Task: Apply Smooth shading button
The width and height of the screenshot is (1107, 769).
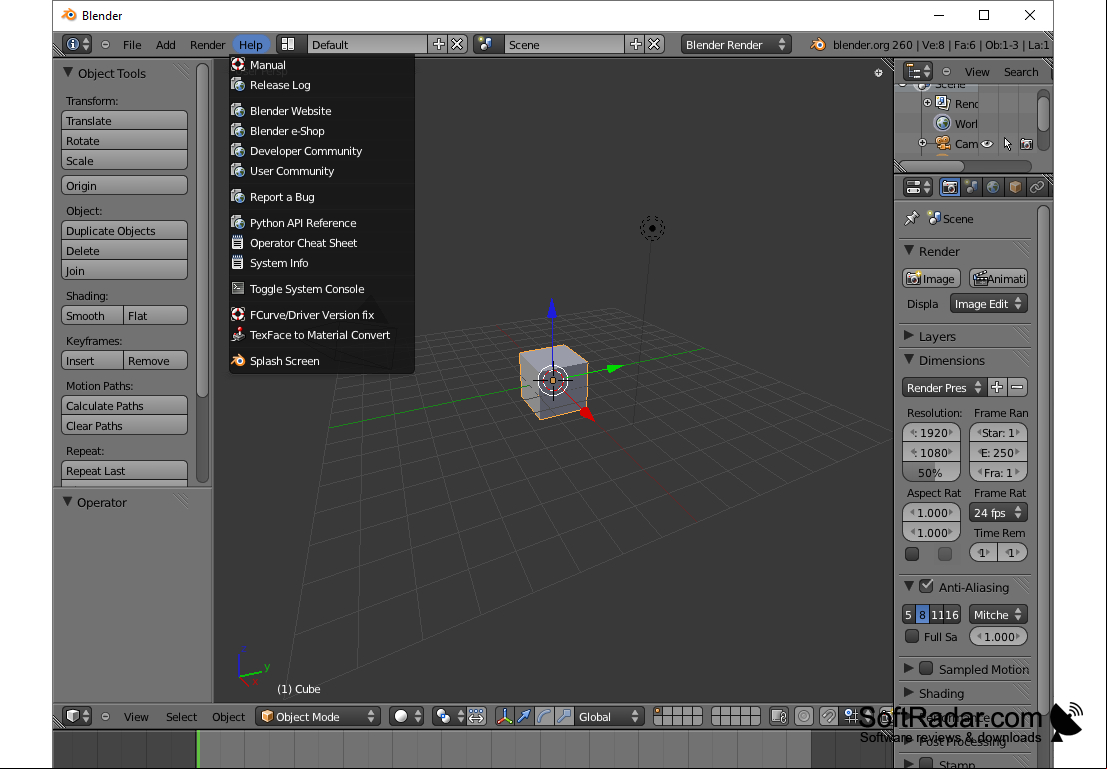Action: tap(92, 316)
